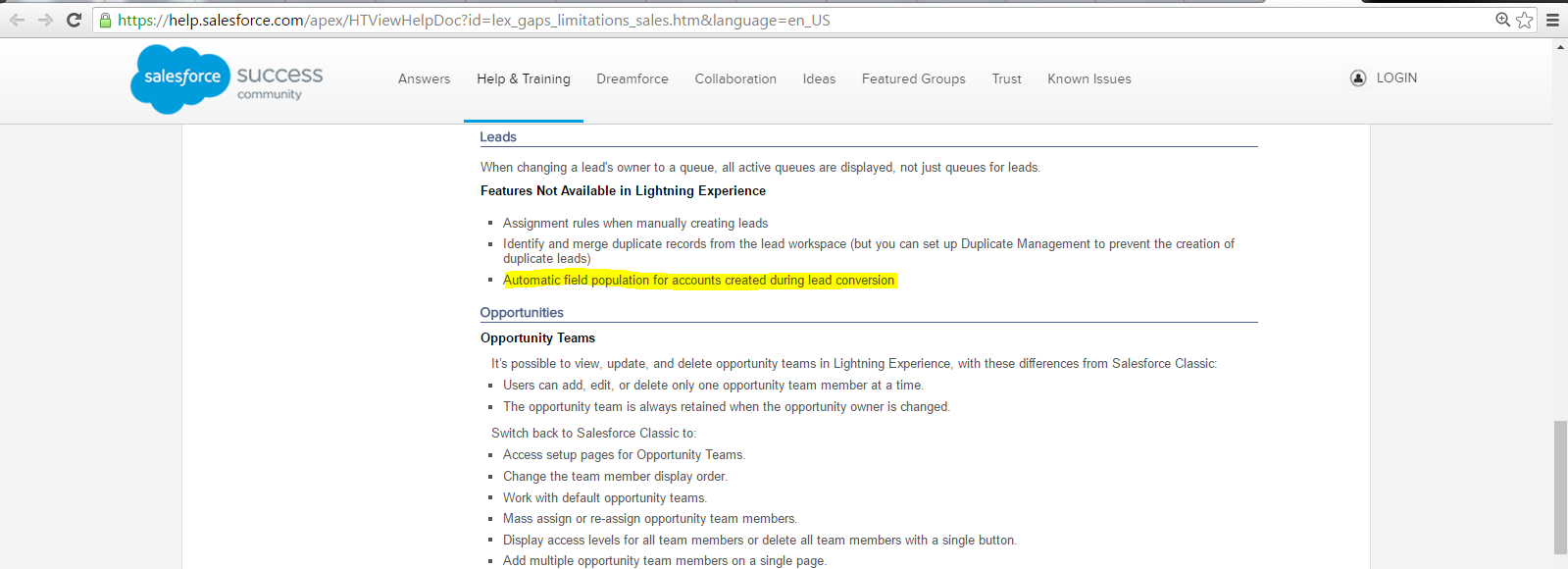Click 'Work with default opportunity teams' bullet

click(605, 497)
